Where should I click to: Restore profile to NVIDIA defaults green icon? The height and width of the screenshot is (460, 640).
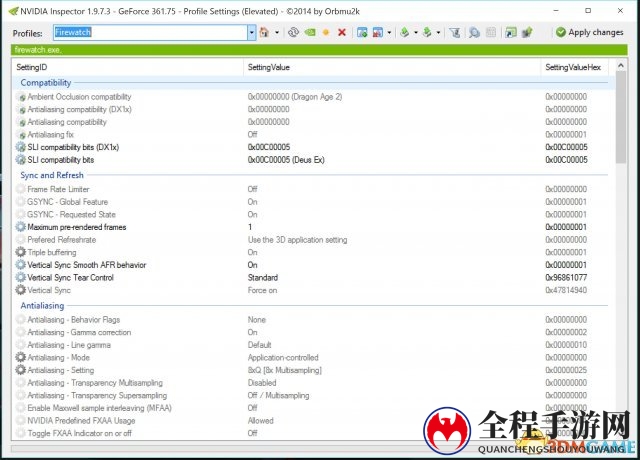pyautogui.click(x=310, y=32)
